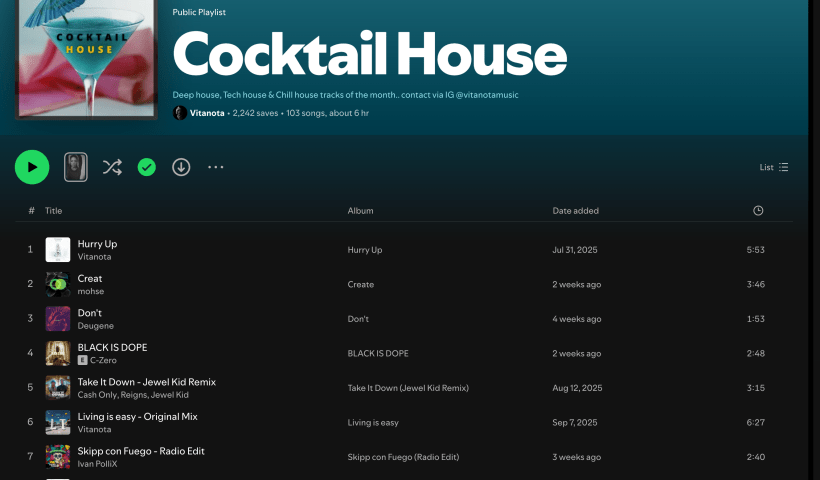The width and height of the screenshot is (820, 480).
Task: Open the Cocktail House cover art
Action: point(86,58)
